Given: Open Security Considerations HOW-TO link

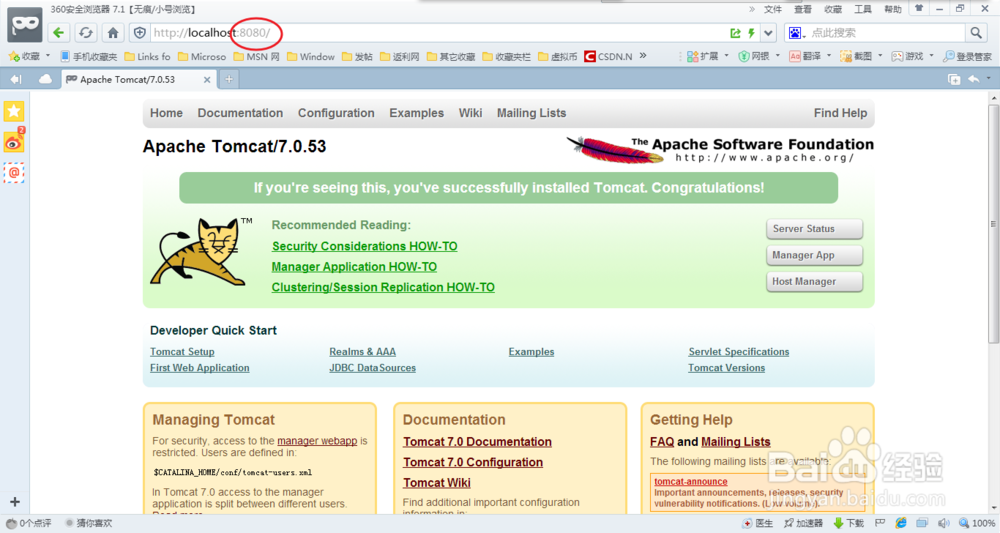Looking at the screenshot, I should 364,246.
